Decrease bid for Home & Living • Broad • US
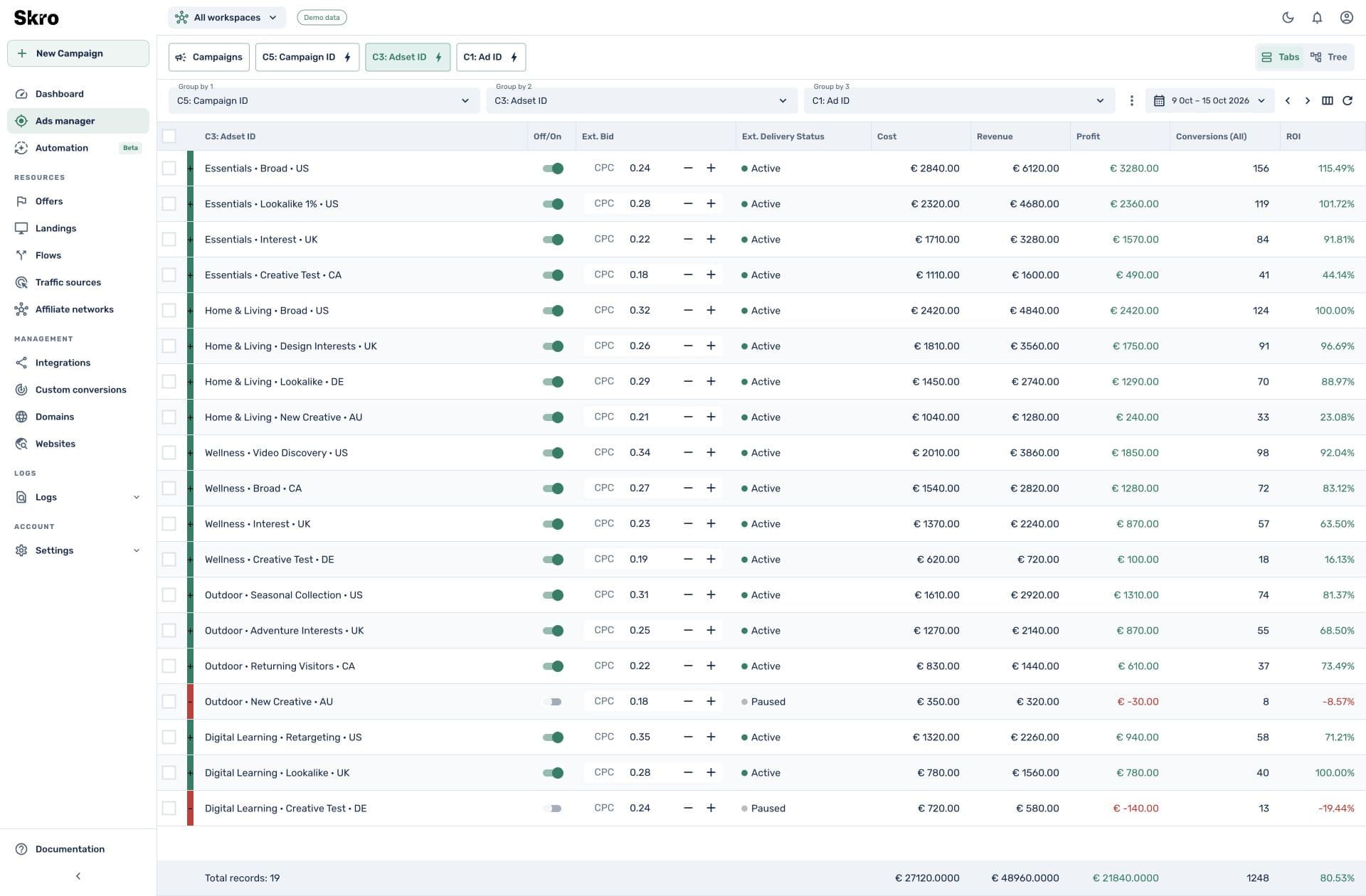This screenshot has width=1366, height=896. coord(688,311)
